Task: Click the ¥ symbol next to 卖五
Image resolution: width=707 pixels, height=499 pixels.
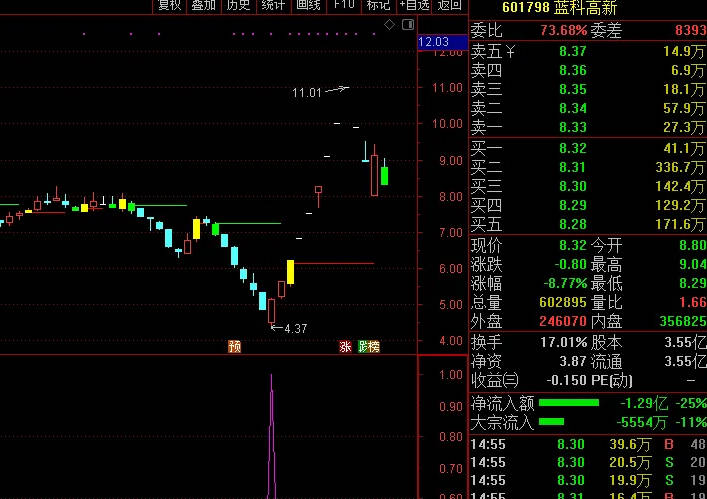Action: pos(510,51)
